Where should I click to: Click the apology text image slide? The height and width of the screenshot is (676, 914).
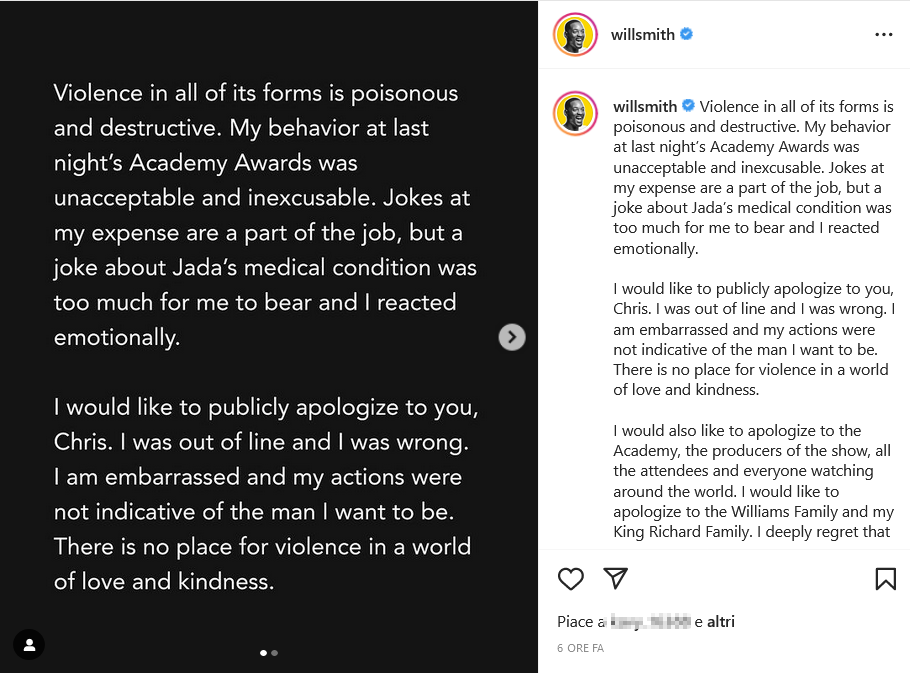coord(265,337)
